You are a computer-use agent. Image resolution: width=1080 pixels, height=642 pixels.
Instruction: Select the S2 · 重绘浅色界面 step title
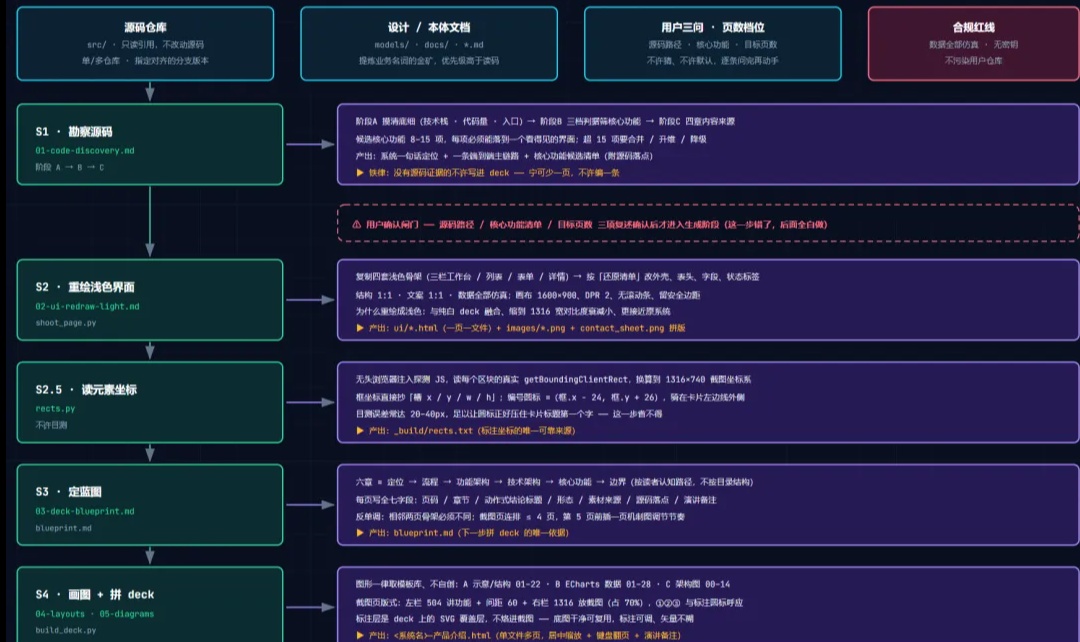point(85,287)
